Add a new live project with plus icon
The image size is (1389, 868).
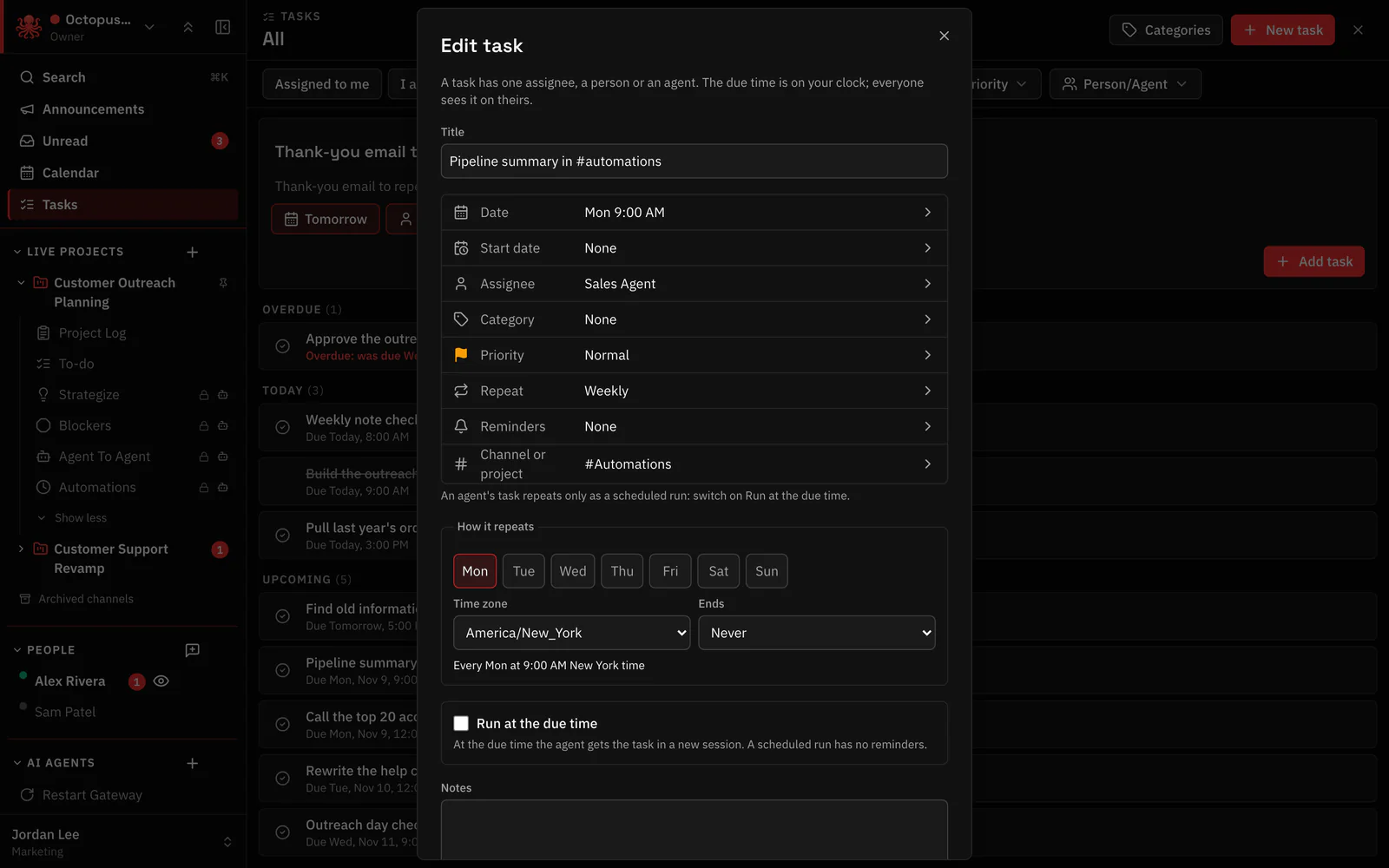193,252
